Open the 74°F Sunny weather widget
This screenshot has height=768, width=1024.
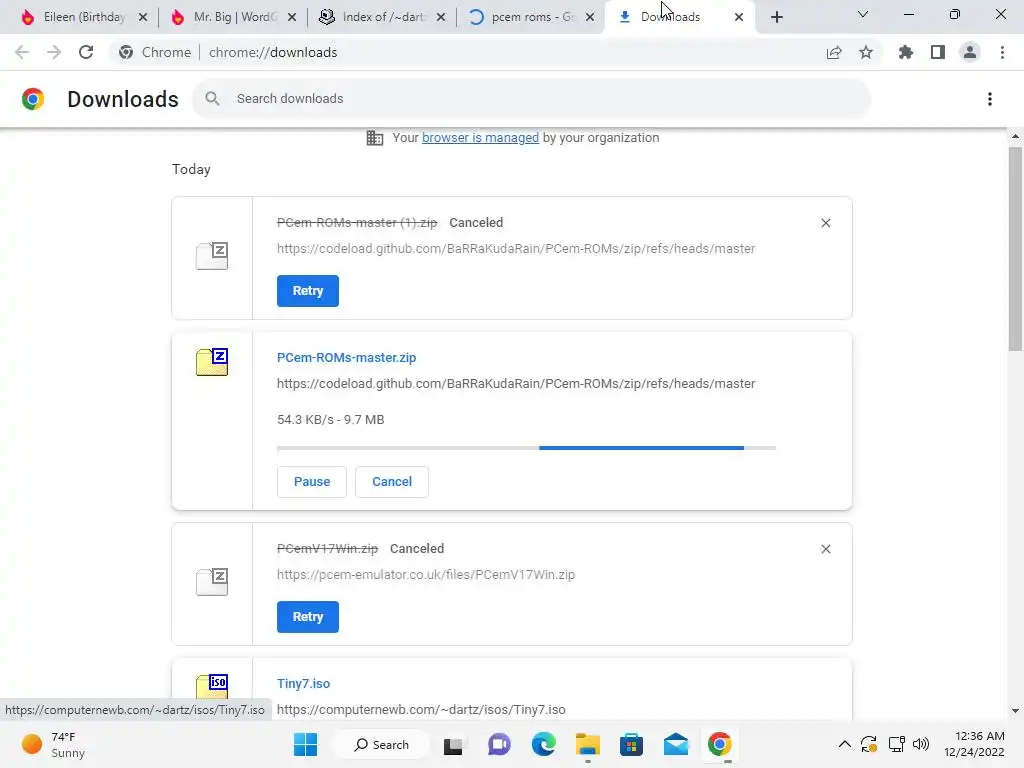click(x=54, y=744)
